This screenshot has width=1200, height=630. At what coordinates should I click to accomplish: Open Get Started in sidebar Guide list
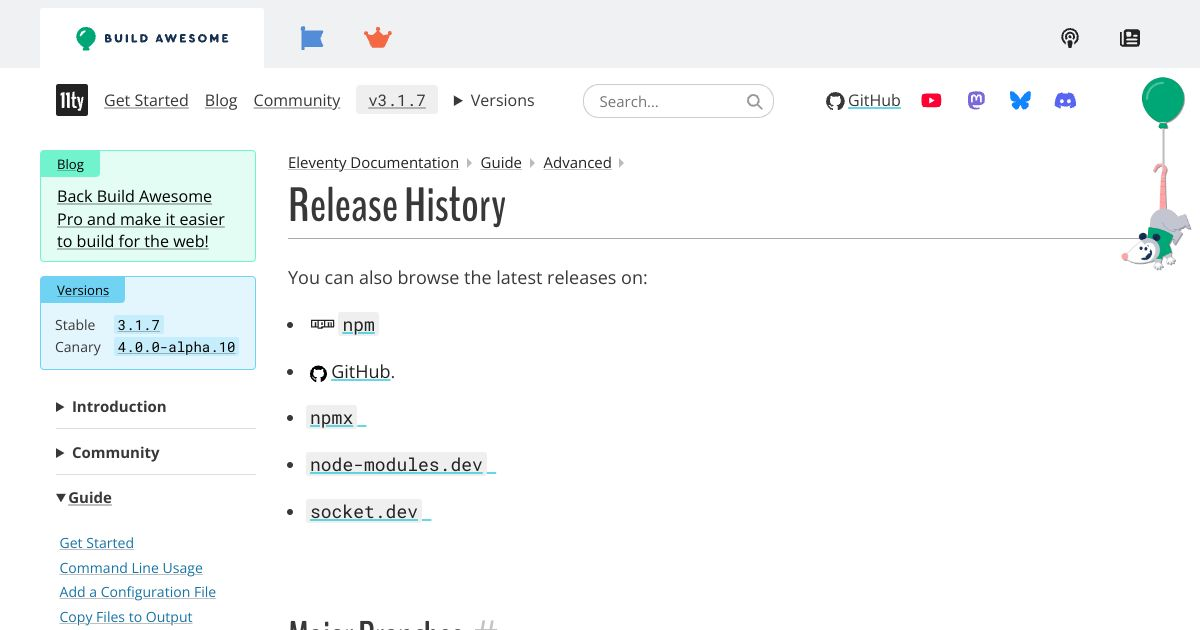pyautogui.click(x=97, y=543)
